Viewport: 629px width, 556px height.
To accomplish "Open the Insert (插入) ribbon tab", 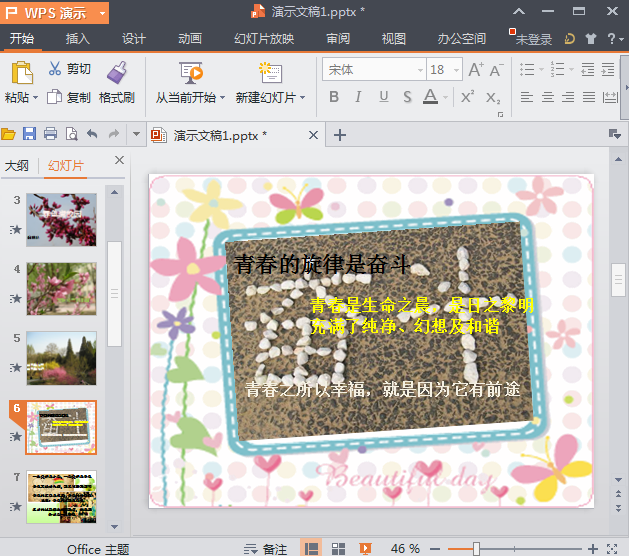I will click(77, 39).
